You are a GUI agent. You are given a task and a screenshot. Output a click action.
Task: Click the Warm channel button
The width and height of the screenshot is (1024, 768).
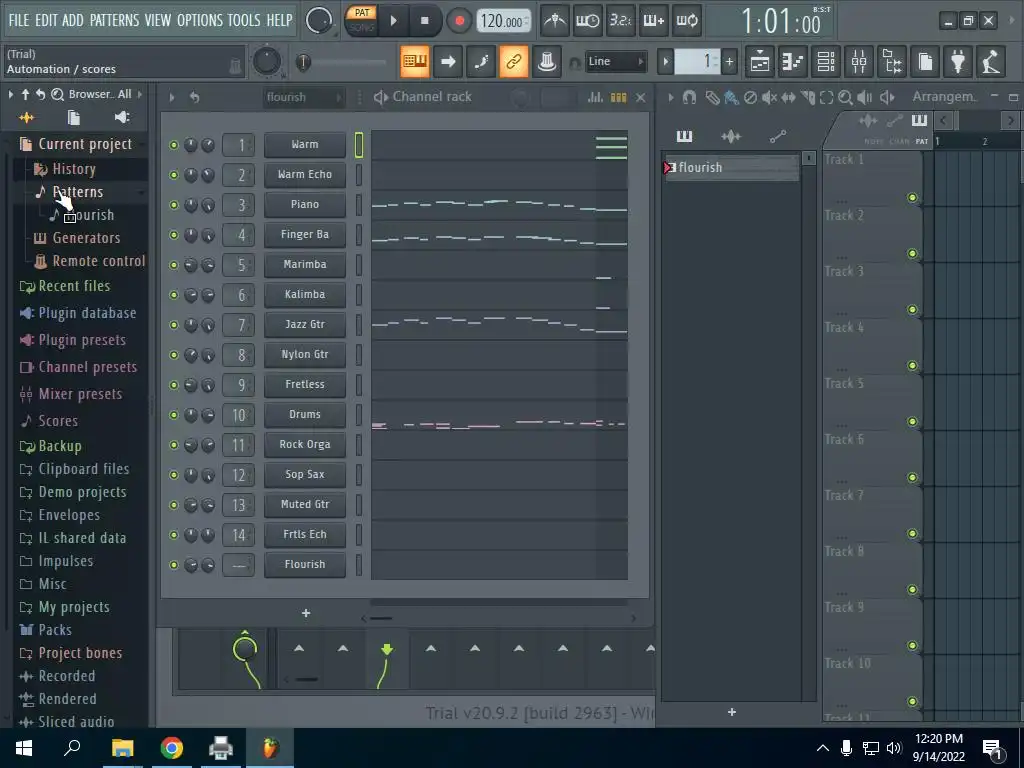point(305,144)
